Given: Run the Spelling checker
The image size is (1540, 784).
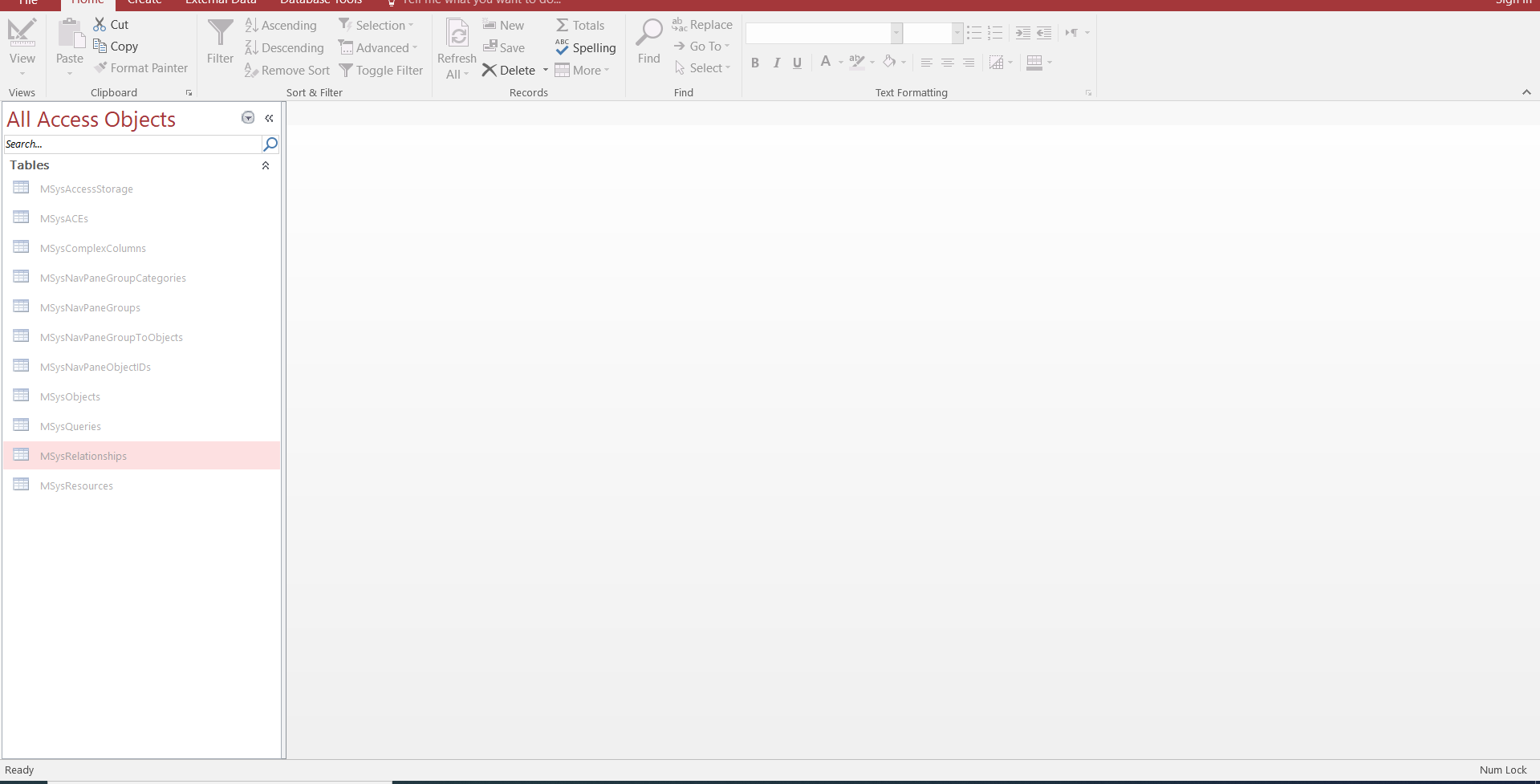Looking at the screenshot, I should [585, 48].
